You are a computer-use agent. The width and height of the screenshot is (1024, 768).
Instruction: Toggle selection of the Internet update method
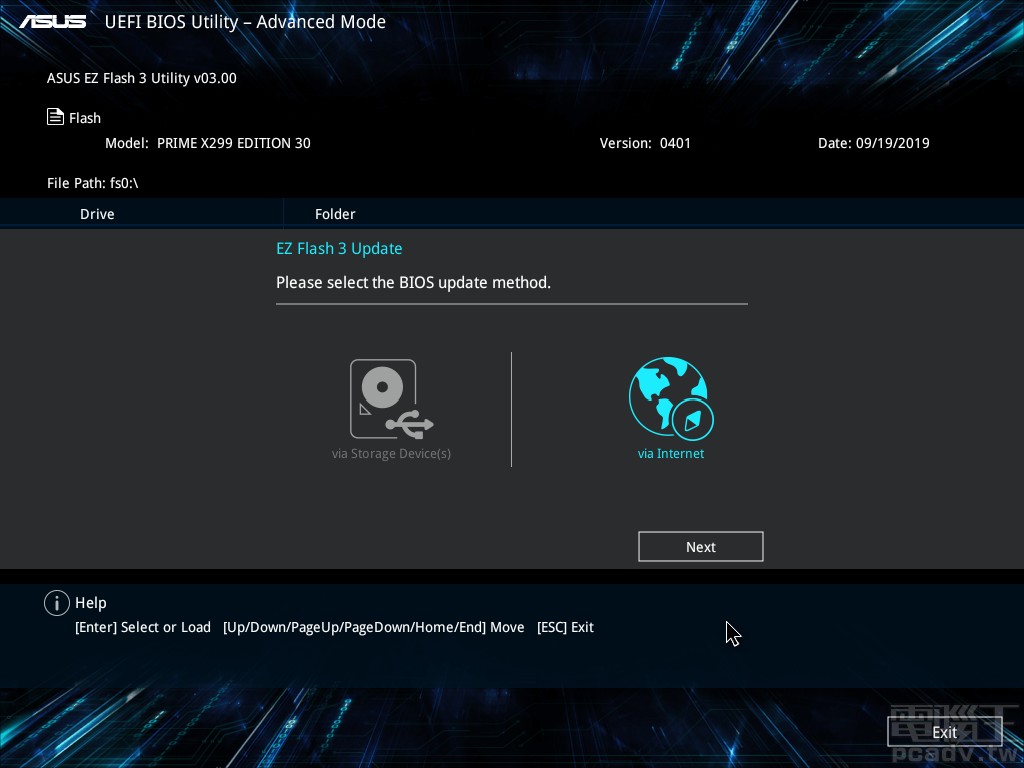[671, 408]
